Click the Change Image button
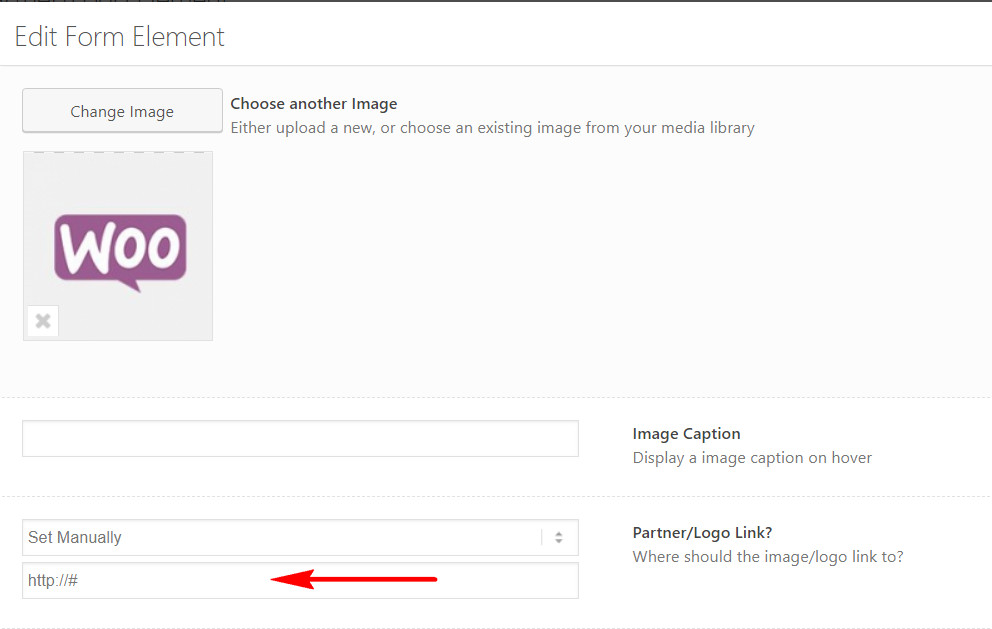Image resolution: width=992 pixels, height=629 pixels. (122, 111)
